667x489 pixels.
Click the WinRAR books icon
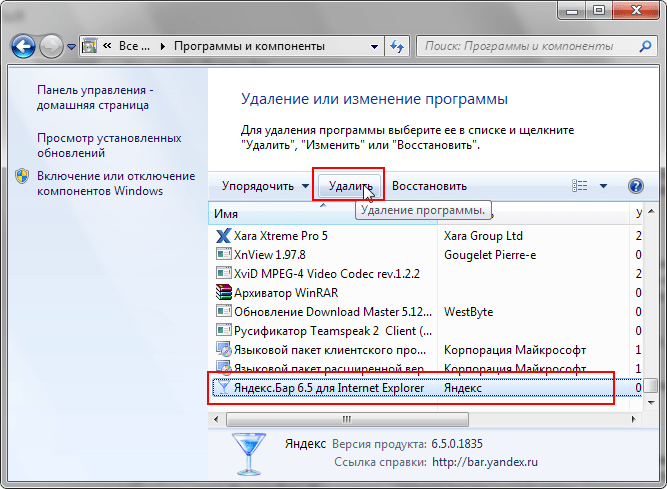[223, 292]
